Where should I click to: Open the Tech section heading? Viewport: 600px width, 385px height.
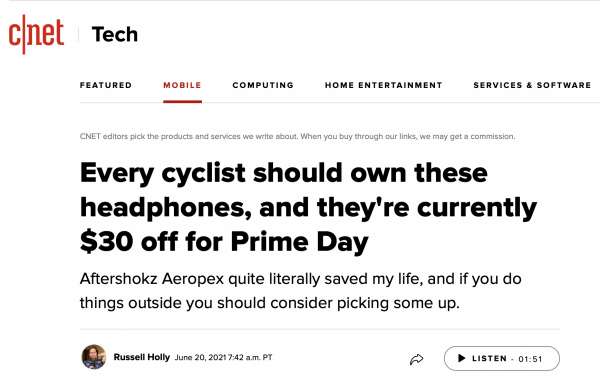[x=114, y=34]
